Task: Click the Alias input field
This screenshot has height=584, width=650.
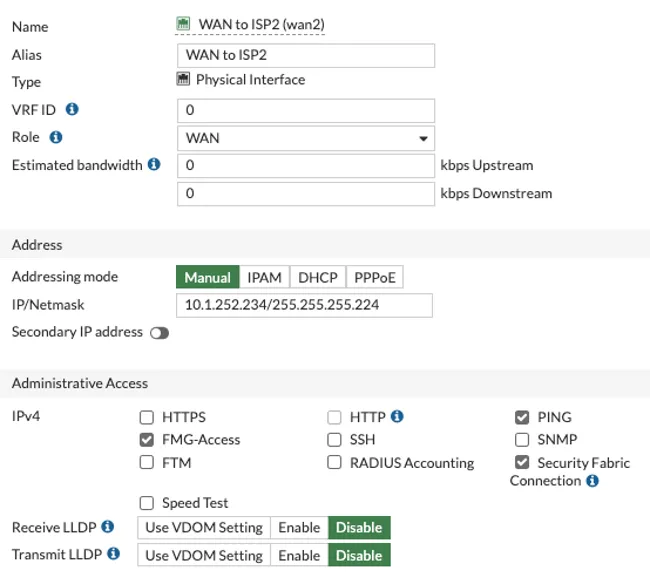Action: click(x=306, y=55)
